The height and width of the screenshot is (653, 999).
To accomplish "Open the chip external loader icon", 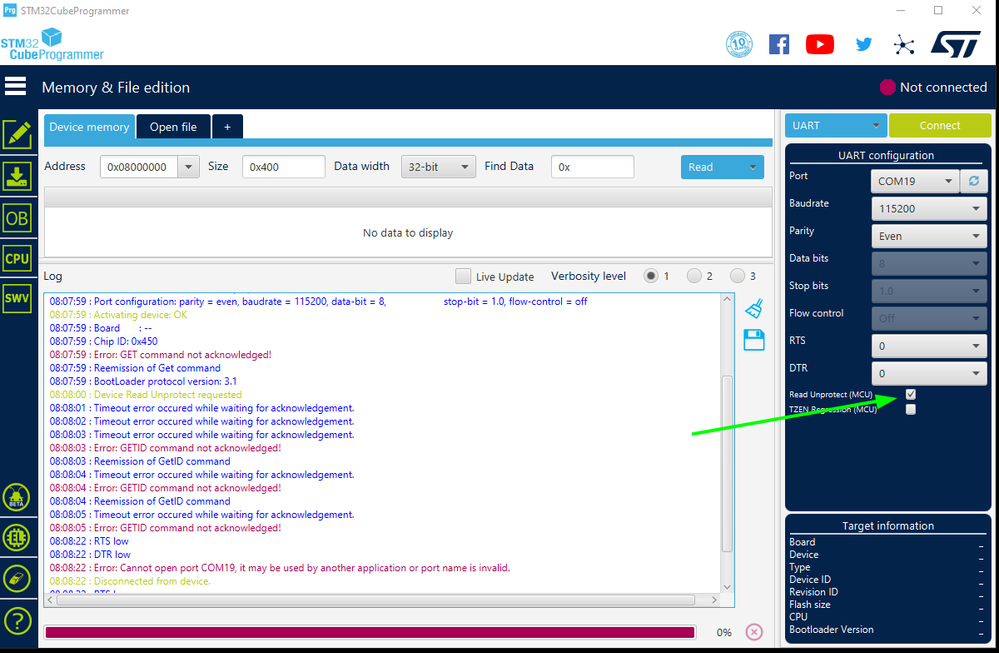I will (x=17, y=538).
